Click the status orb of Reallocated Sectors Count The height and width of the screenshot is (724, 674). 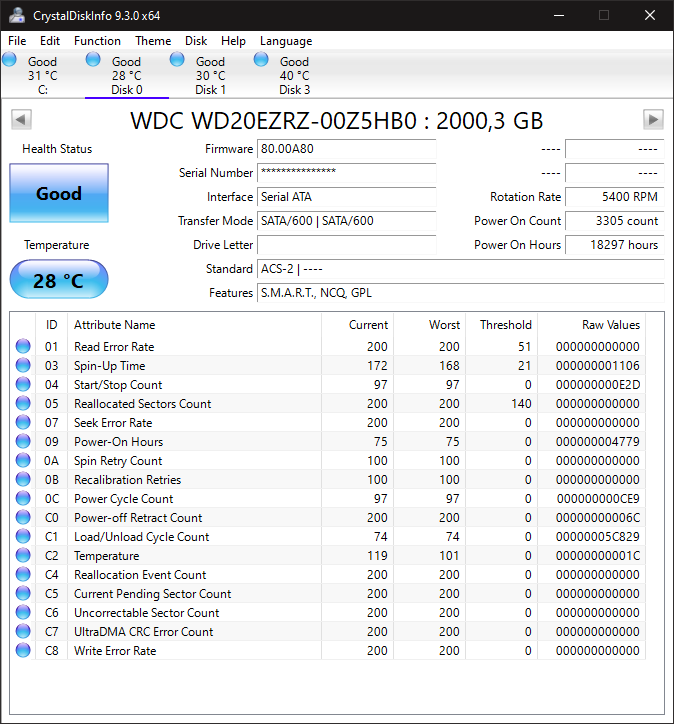[x=23, y=403]
